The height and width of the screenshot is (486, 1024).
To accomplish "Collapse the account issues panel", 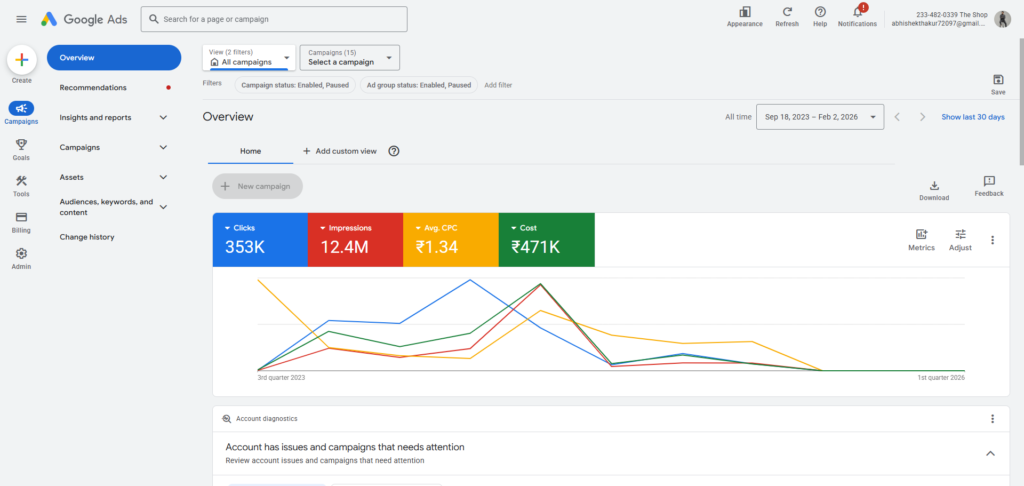I will click(x=990, y=453).
